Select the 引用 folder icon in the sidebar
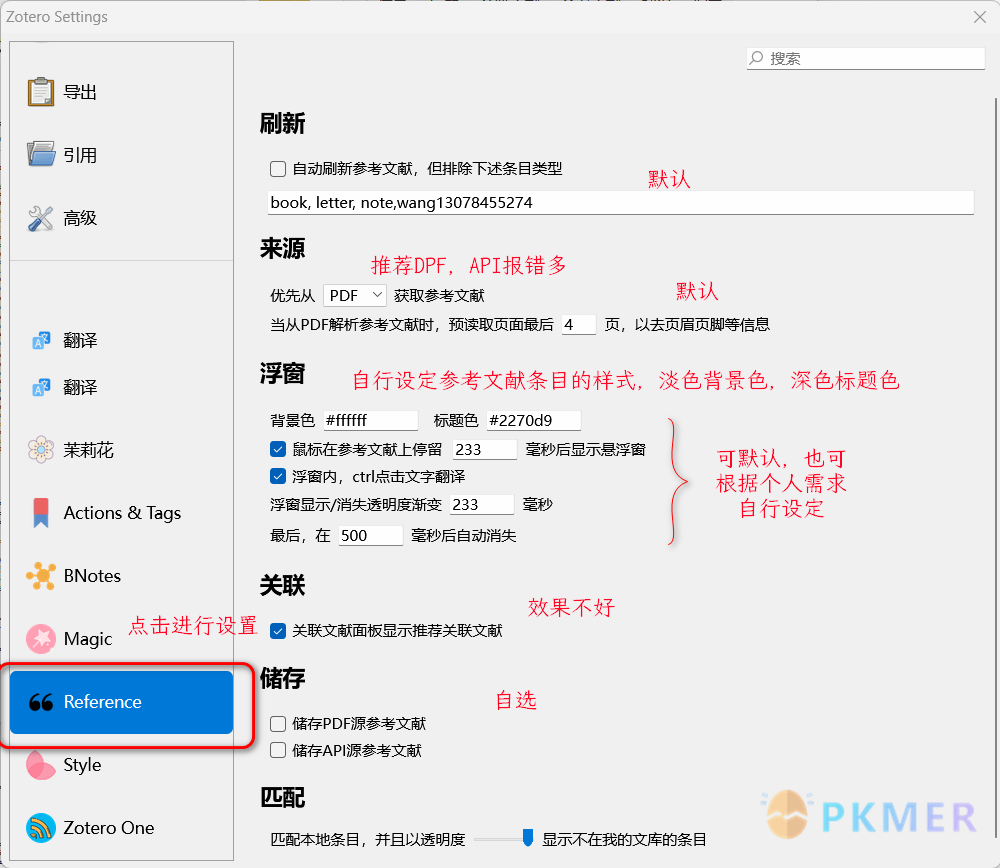 click(41, 154)
